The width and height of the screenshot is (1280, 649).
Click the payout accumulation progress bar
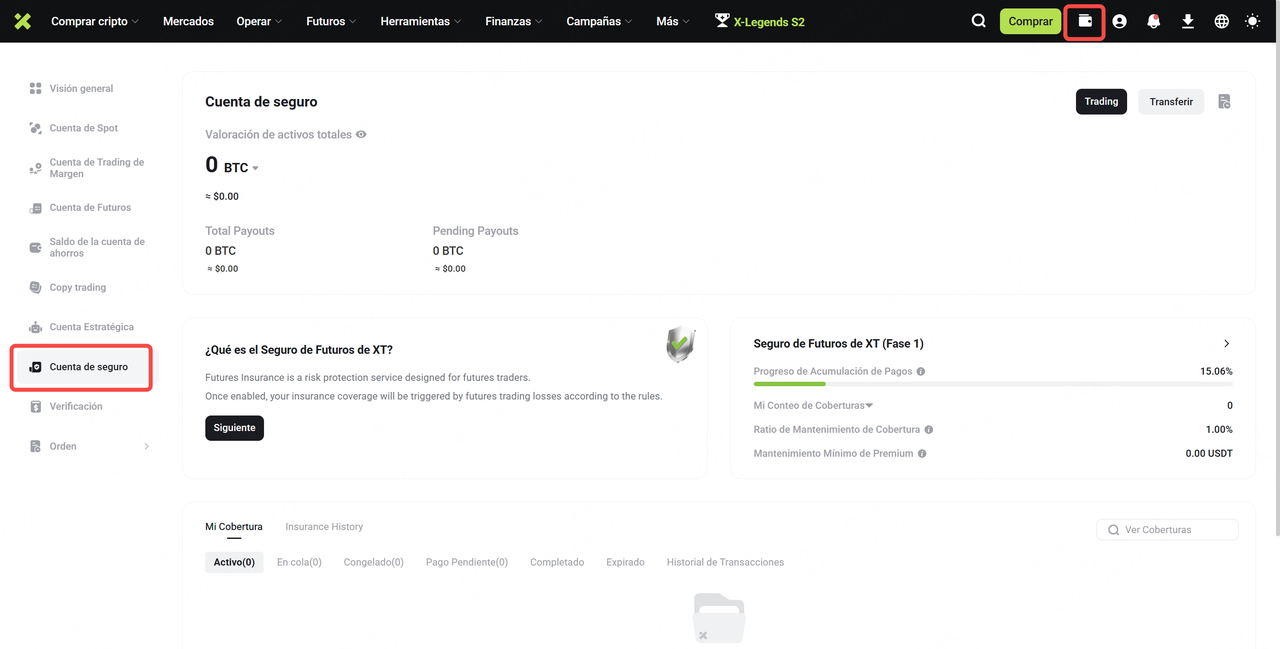click(993, 384)
